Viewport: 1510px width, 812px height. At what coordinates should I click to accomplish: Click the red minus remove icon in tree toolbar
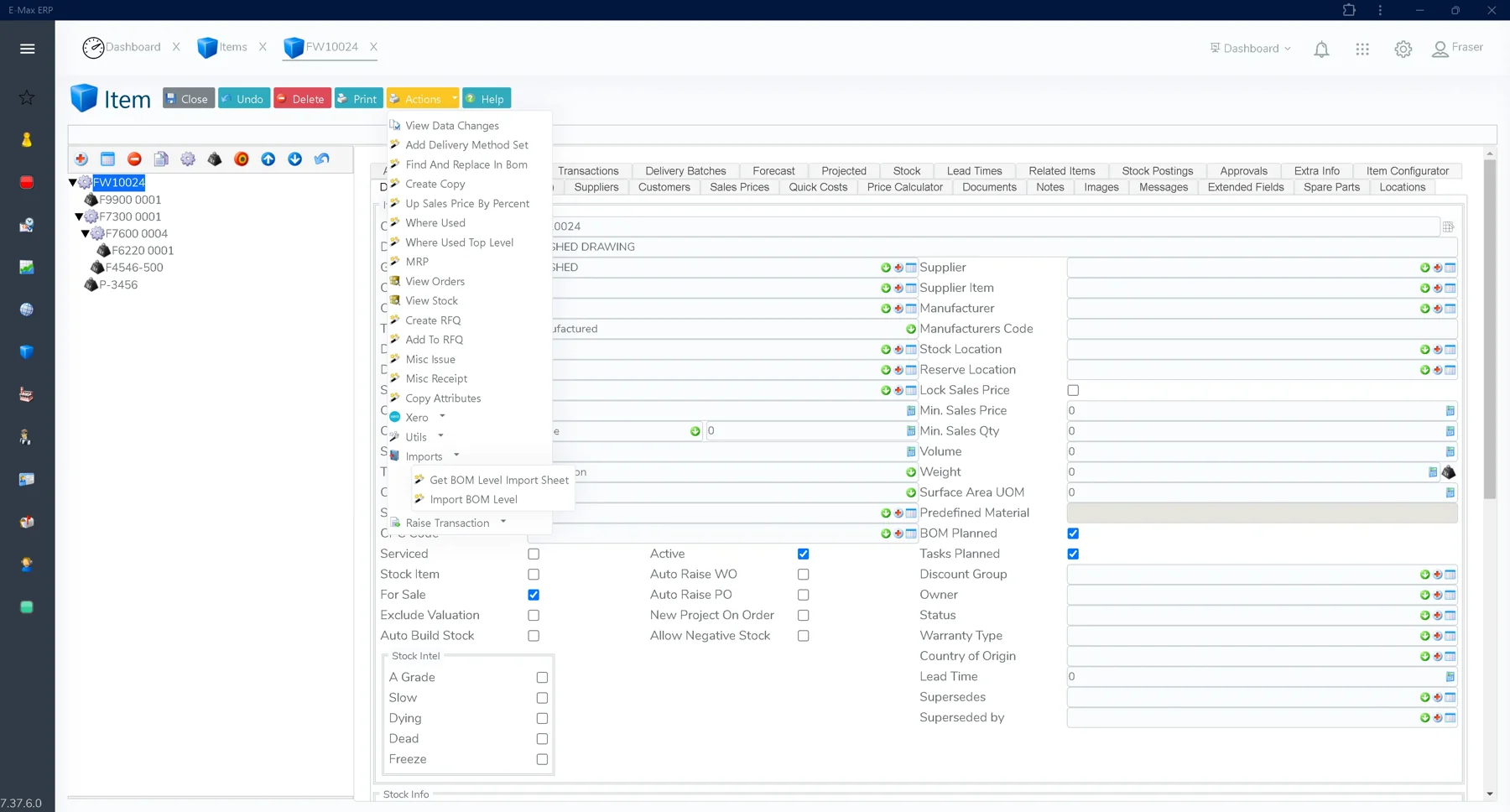(134, 159)
